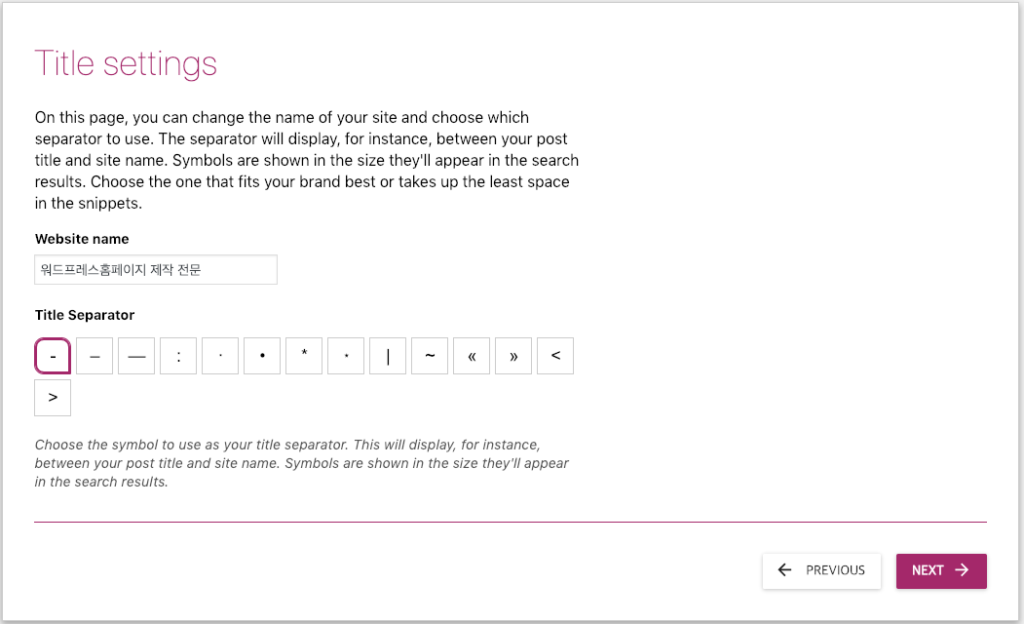1024x624 pixels.
Task: Choose the tilde title separator
Action: pyautogui.click(x=430, y=356)
